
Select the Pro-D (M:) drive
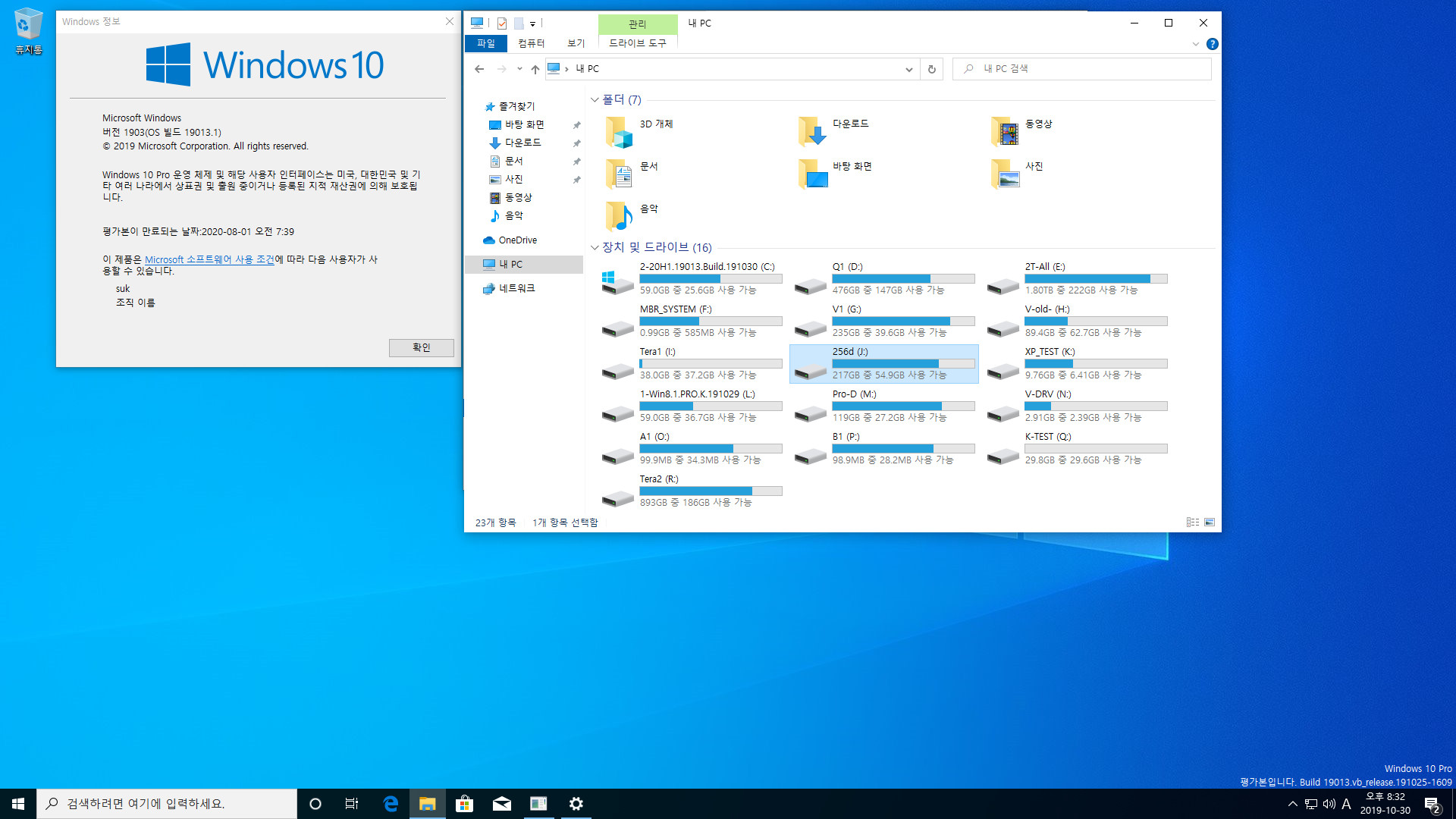pos(884,406)
